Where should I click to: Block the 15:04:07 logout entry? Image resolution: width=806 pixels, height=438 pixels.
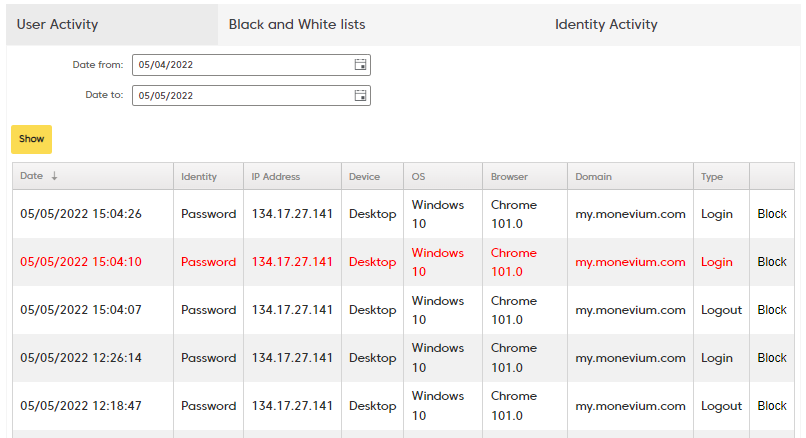772,310
